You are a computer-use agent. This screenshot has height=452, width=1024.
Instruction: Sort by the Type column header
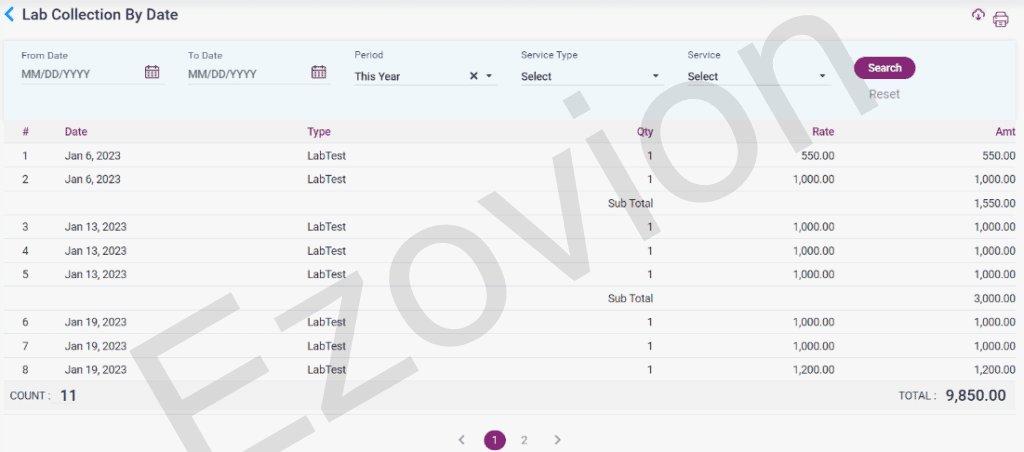319,132
